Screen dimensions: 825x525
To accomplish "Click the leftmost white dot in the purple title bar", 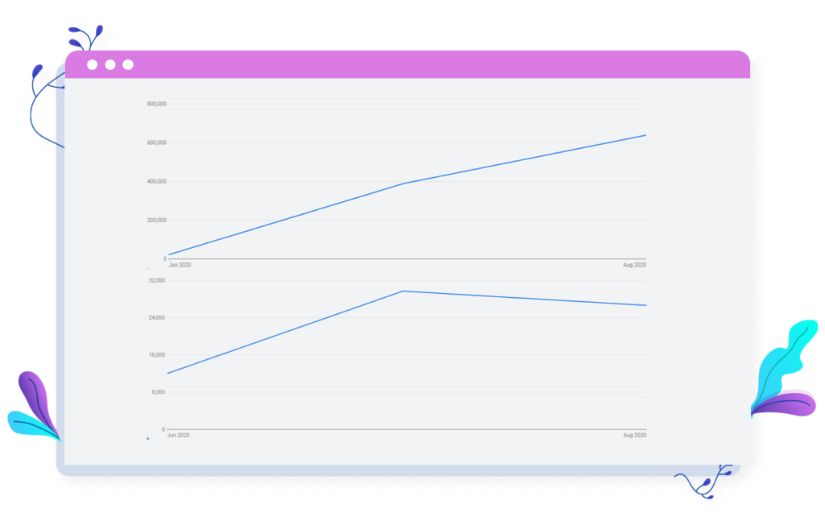I will (92, 65).
